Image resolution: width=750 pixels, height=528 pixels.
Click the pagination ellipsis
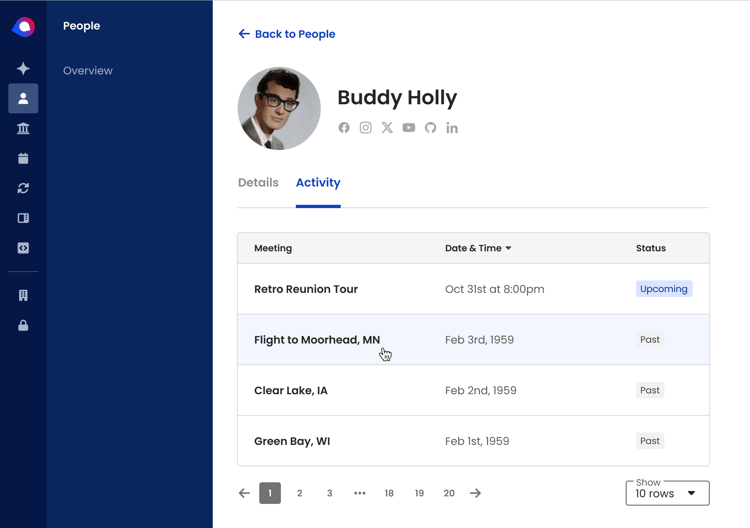coord(360,493)
